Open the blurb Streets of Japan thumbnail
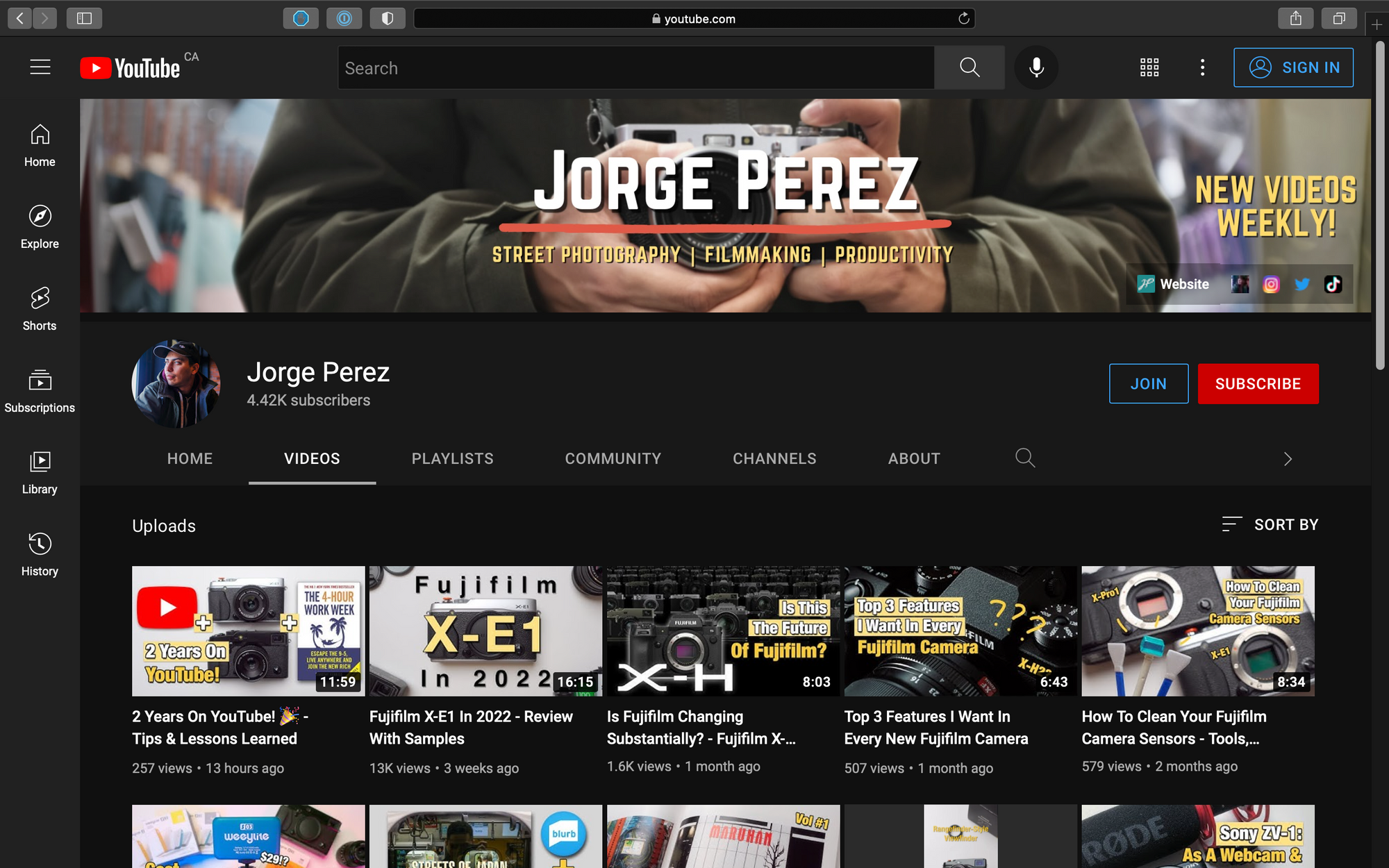 click(485, 836)
